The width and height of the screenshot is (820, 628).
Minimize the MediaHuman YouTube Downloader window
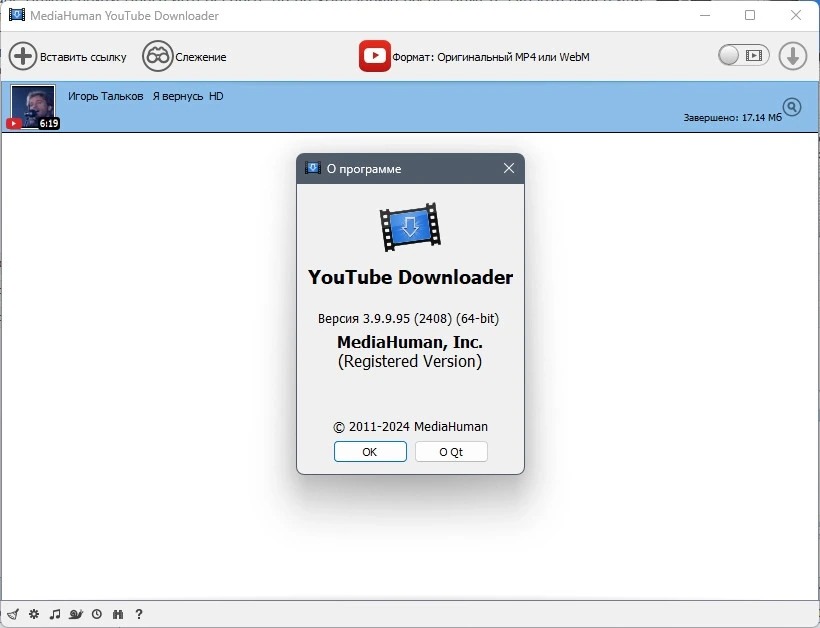point(705,15)
